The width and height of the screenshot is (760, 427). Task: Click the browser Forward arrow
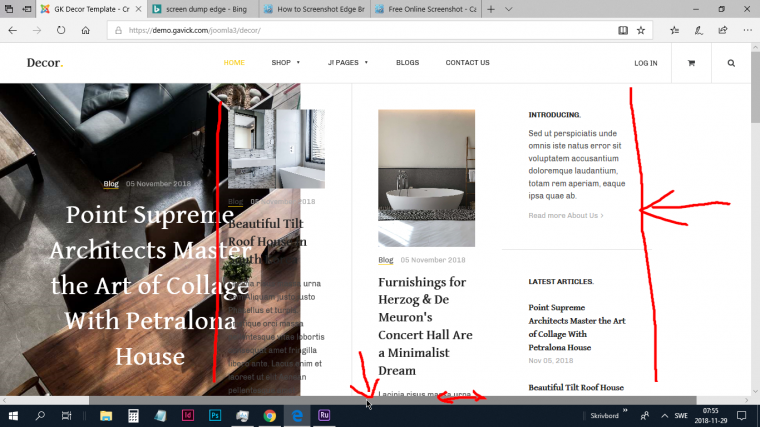[x=37, y=30]
